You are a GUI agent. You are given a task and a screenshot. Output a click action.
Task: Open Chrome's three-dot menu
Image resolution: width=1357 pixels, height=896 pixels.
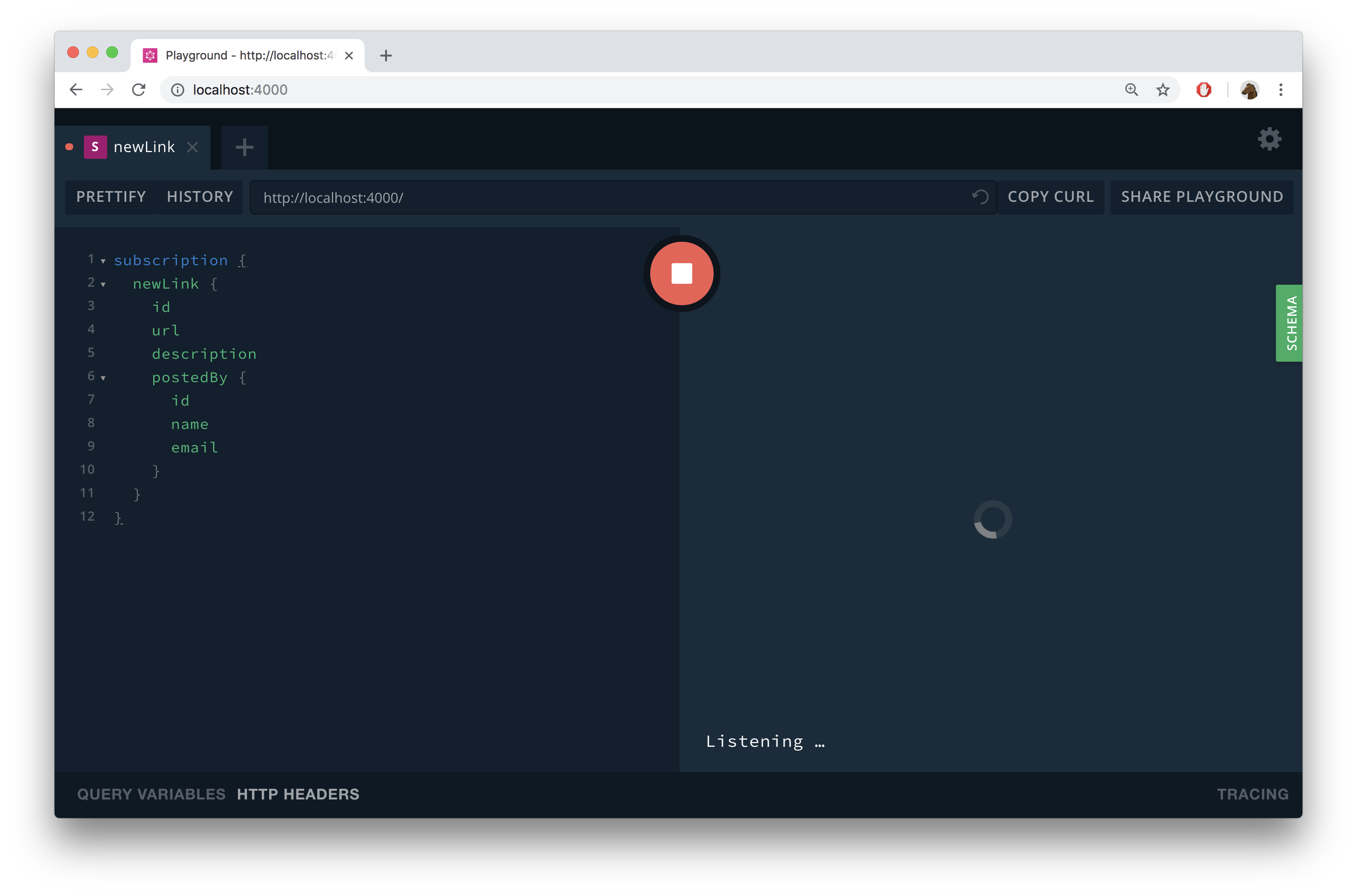[1280, 90]
